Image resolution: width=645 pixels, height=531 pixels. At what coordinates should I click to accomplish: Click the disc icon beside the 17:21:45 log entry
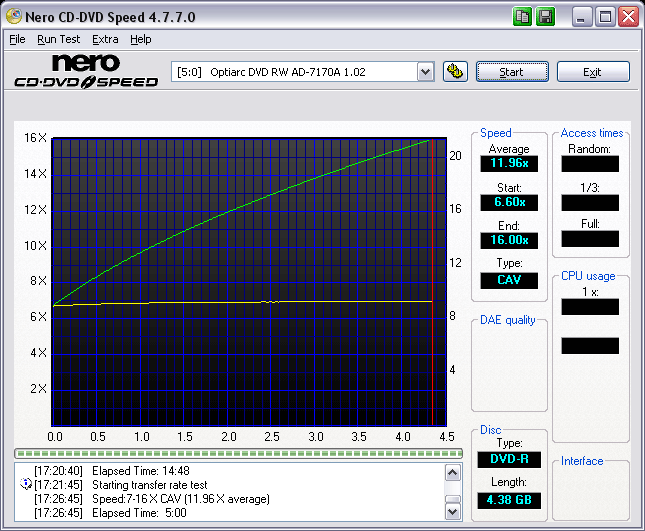26,484
